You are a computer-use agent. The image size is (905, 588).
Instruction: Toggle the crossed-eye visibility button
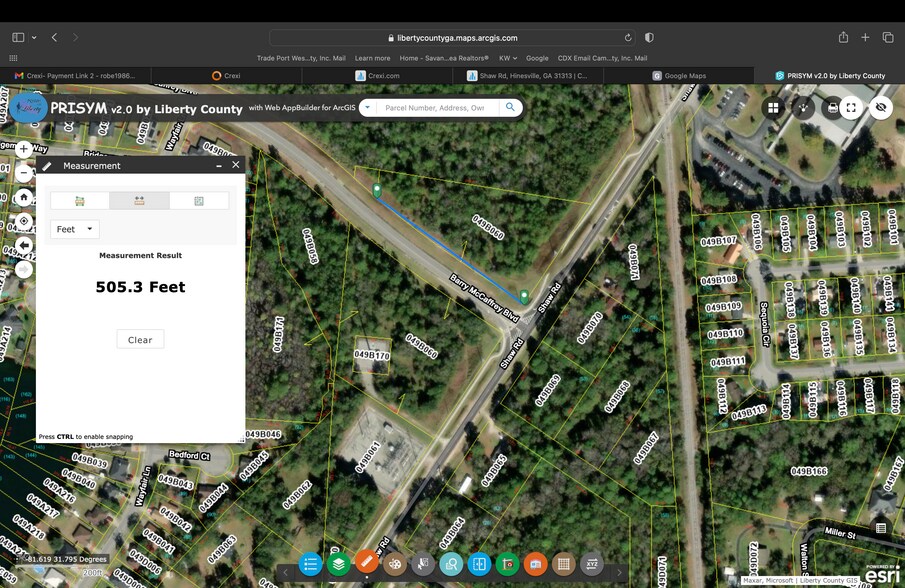coord(881,107)
